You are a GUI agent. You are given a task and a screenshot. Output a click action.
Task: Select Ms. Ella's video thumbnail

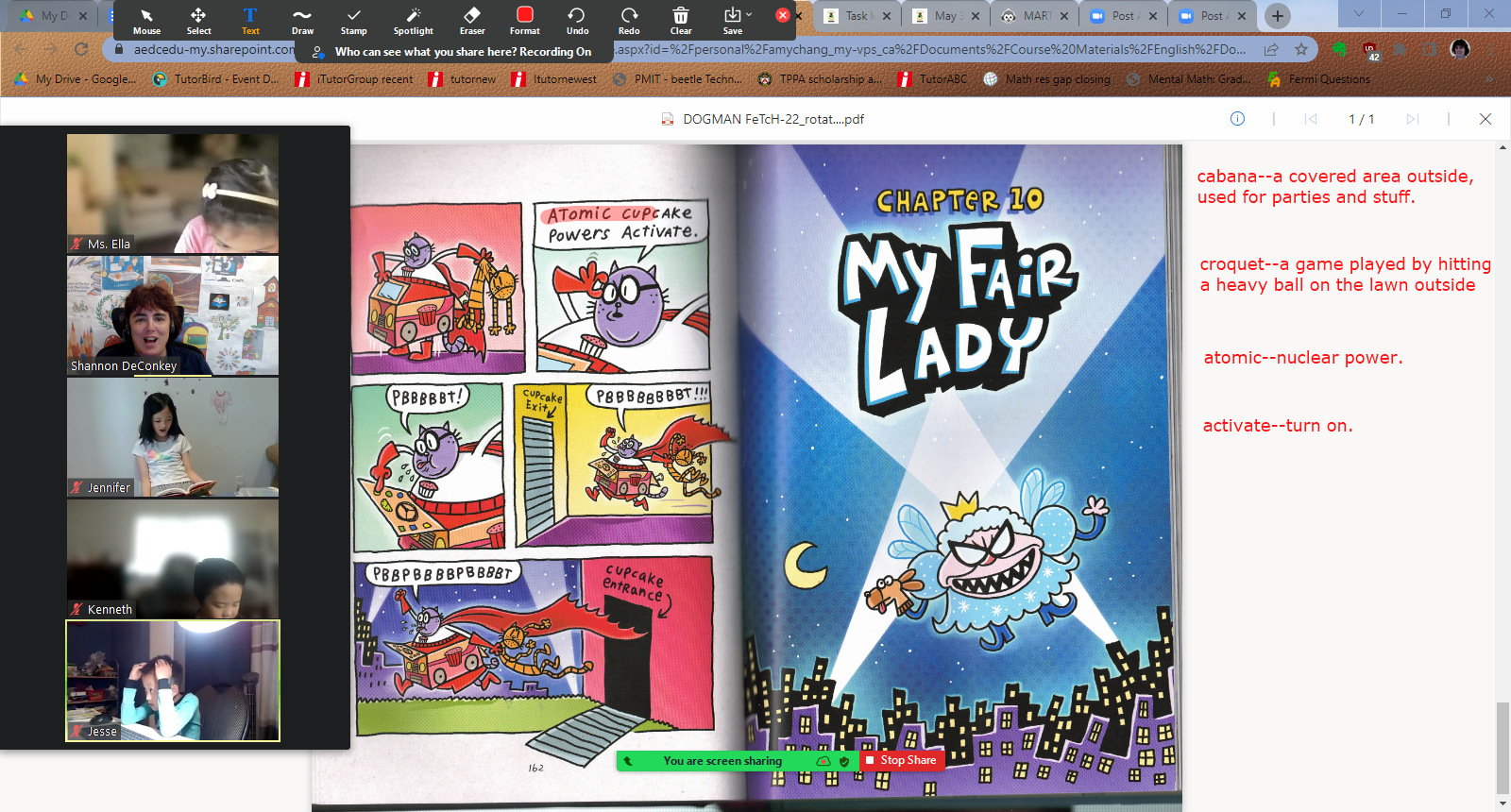[x=173, y=193]
